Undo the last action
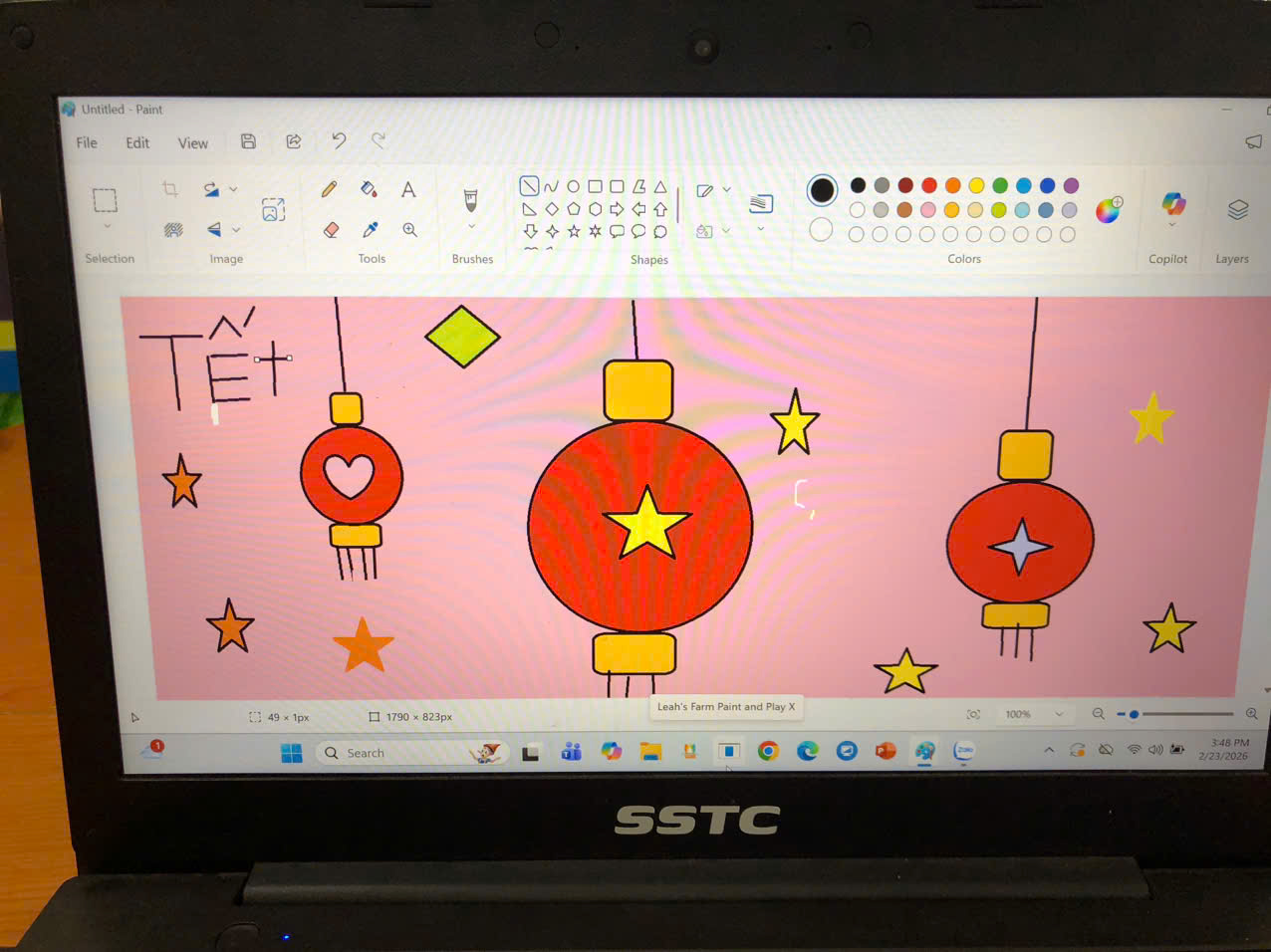The width and height of the screenshot is (1271, 952). coord(339,141)
